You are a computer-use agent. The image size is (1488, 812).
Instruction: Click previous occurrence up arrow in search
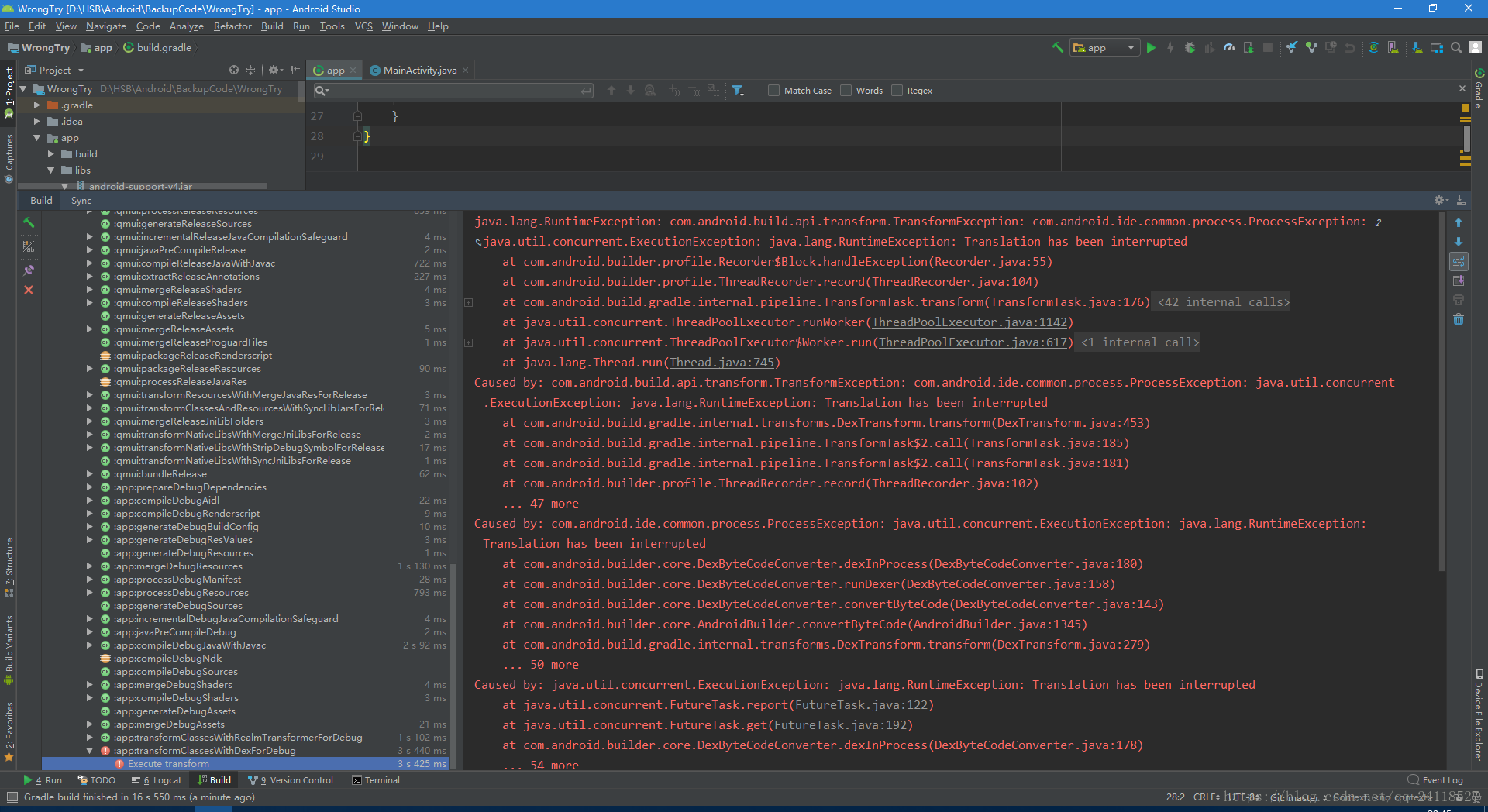pos(611,91)
